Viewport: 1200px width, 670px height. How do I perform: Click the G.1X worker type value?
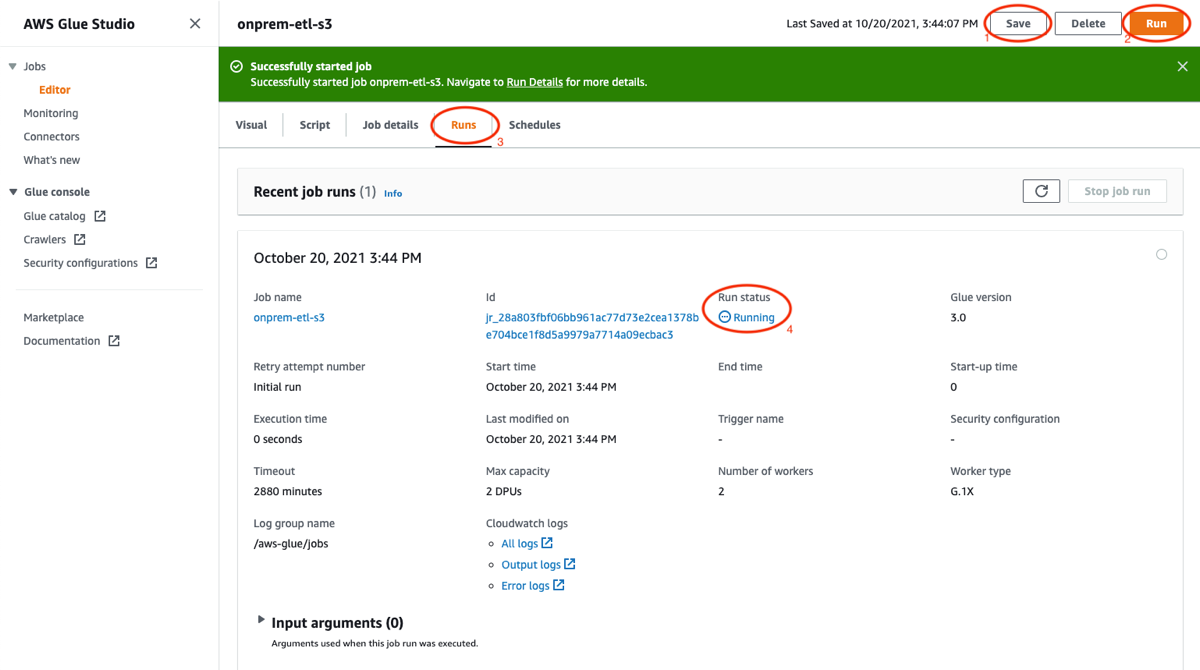point(964,492)
